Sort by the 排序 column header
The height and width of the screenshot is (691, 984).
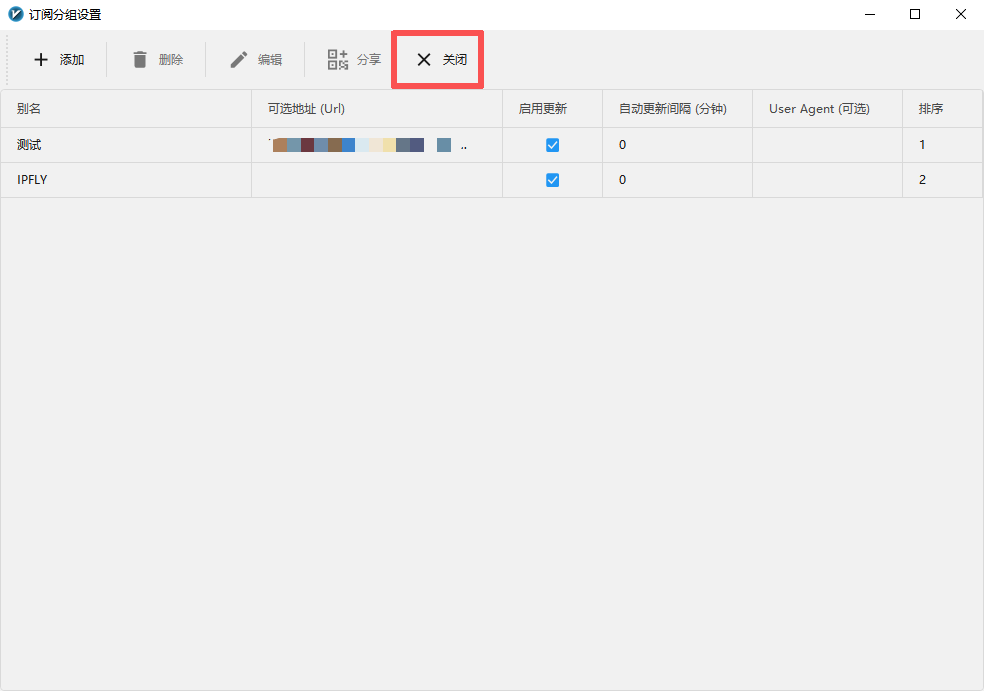(x=931, y=109)
